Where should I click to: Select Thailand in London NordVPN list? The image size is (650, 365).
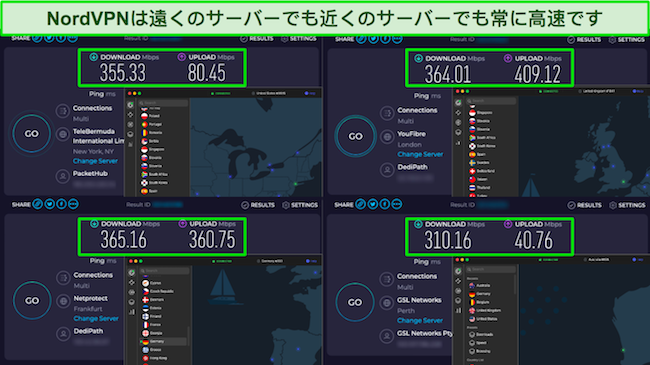pos(480,187)
